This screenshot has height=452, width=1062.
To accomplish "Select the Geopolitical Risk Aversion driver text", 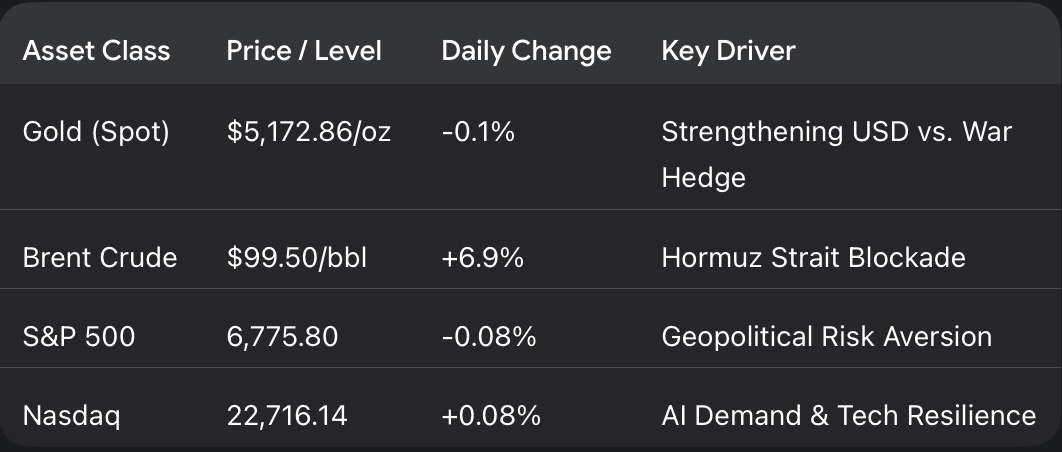I will (x=826, y=337).
